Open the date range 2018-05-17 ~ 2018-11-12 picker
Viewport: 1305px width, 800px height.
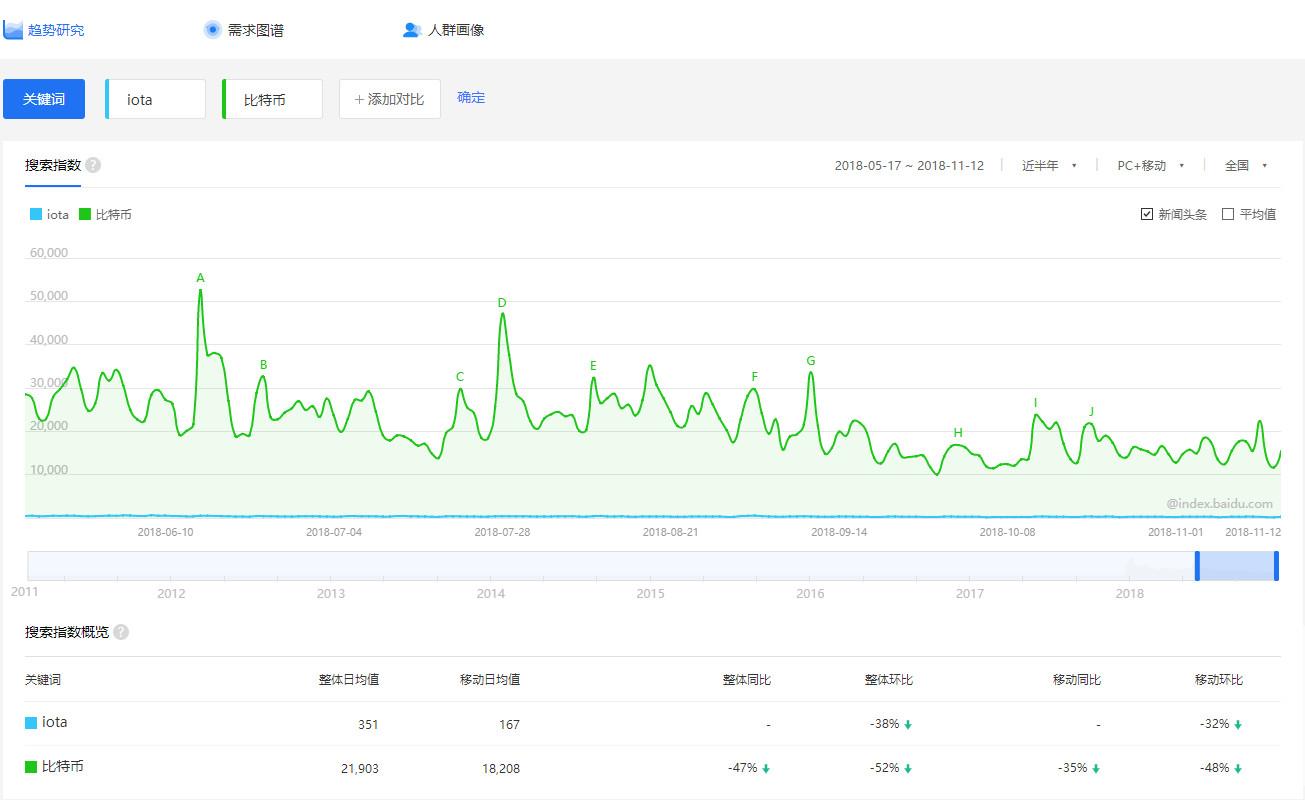(x=909, y=166)
